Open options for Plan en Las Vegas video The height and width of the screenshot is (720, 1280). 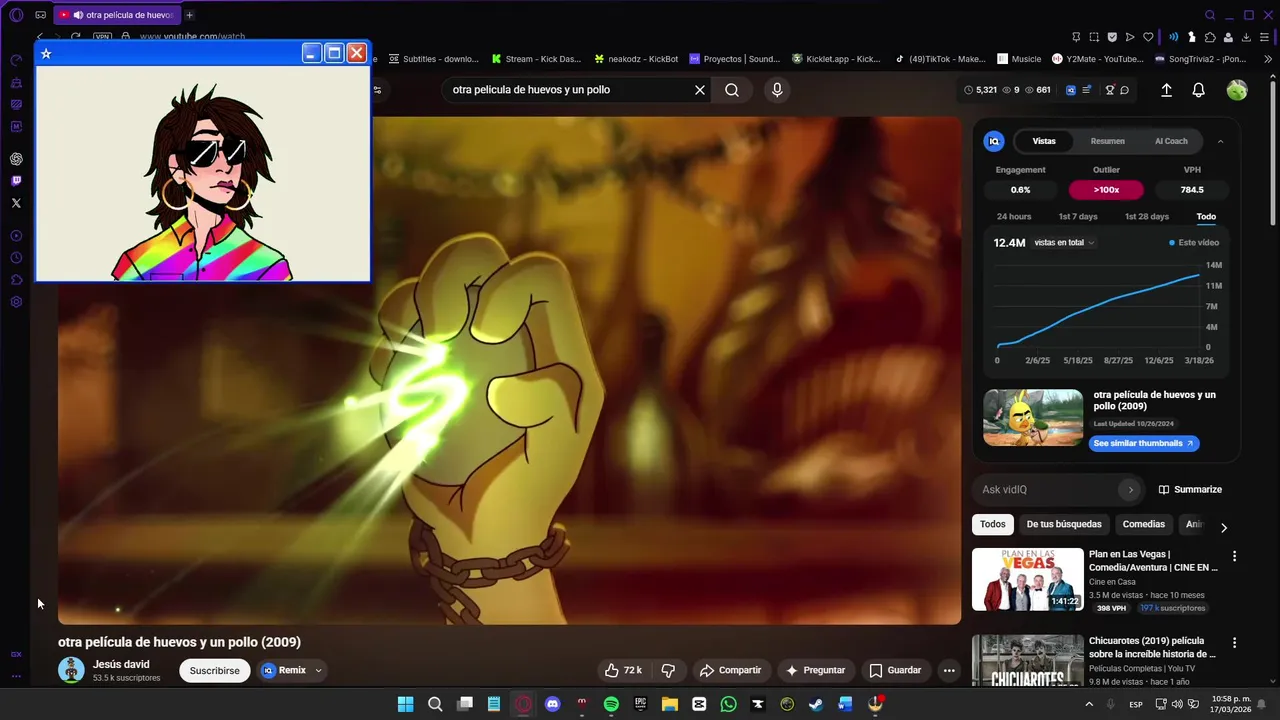click(1234, 556)
